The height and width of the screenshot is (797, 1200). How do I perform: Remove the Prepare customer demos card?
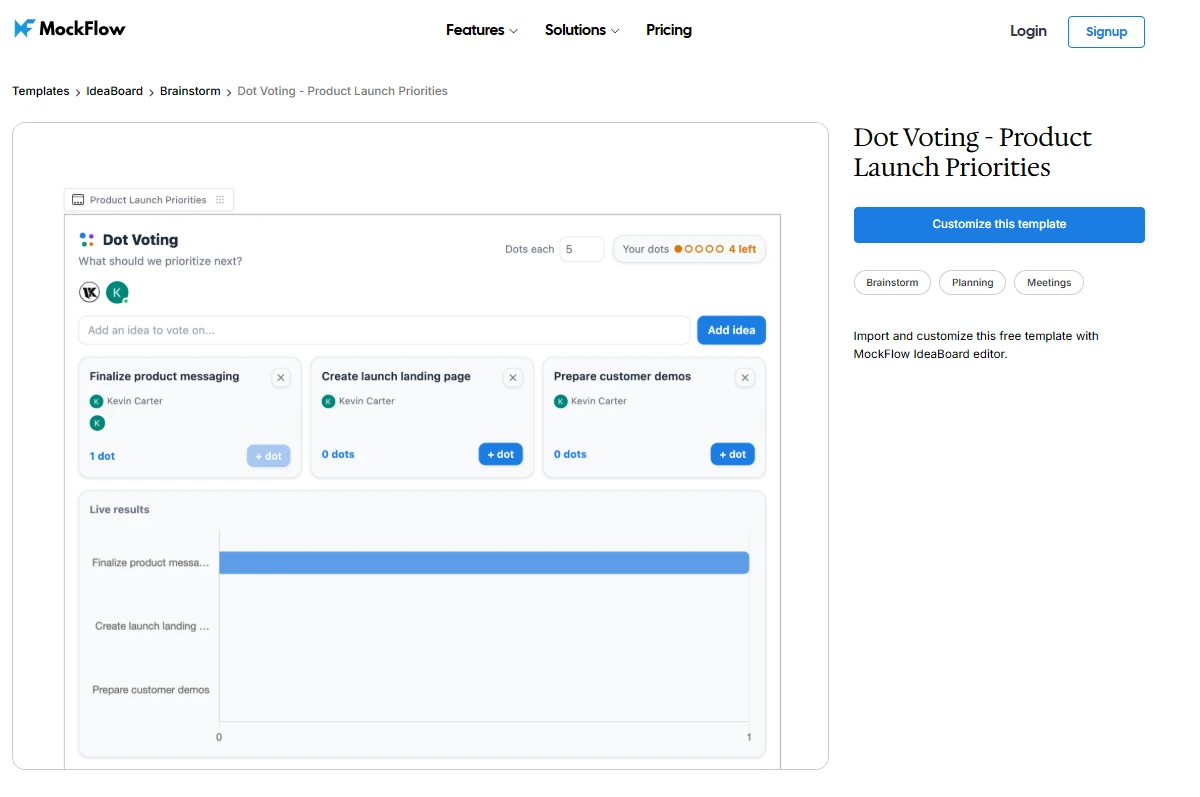tap(745, 377)
